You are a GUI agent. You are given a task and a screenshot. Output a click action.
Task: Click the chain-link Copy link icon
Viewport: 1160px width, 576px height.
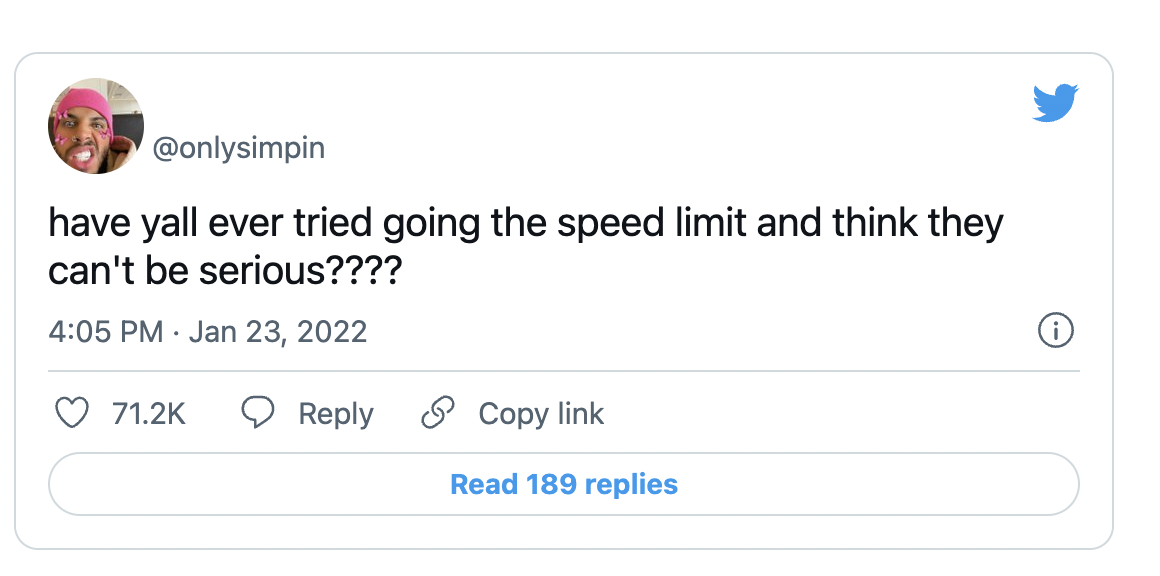pos(437,412)
